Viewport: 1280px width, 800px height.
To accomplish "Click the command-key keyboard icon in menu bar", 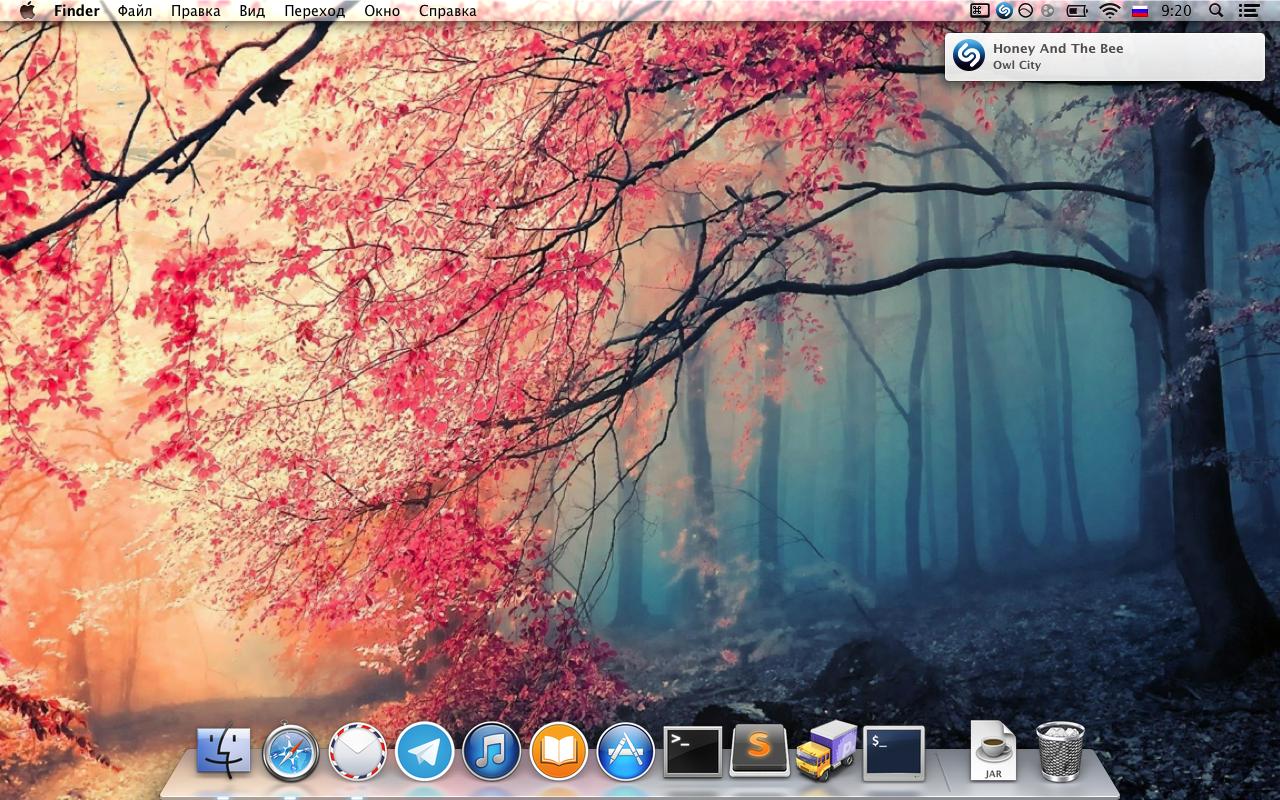I will tap(980, 11).
